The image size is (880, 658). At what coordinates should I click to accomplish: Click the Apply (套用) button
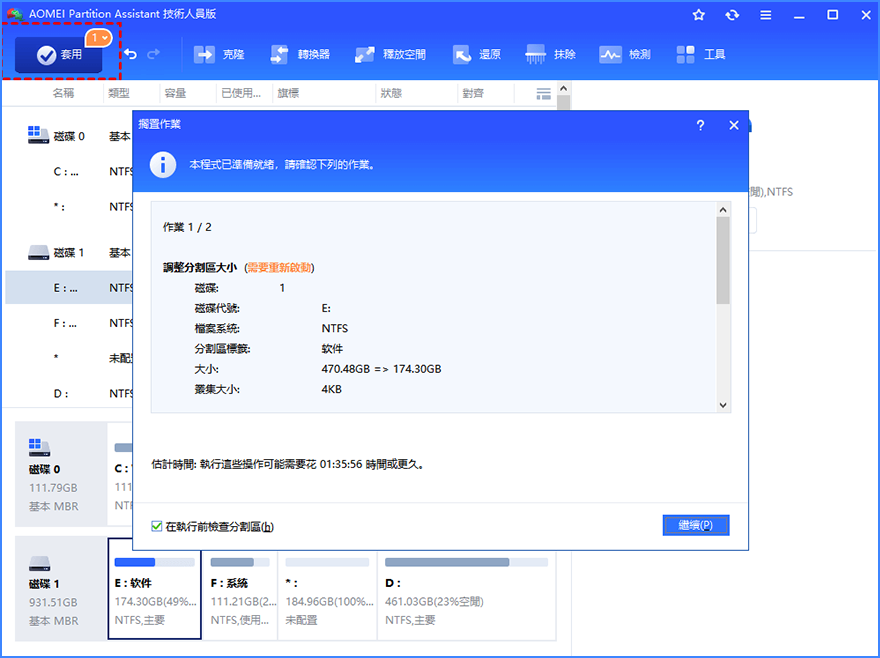58,55
